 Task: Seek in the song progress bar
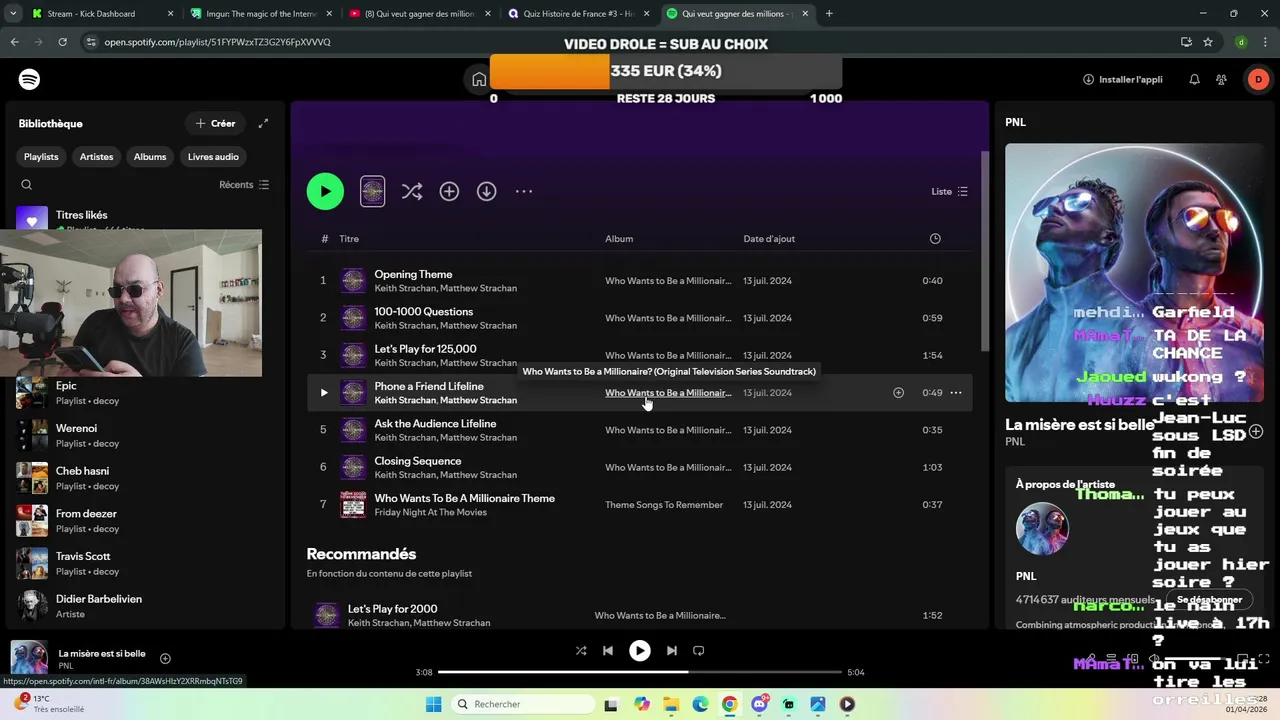pos(639,672)
